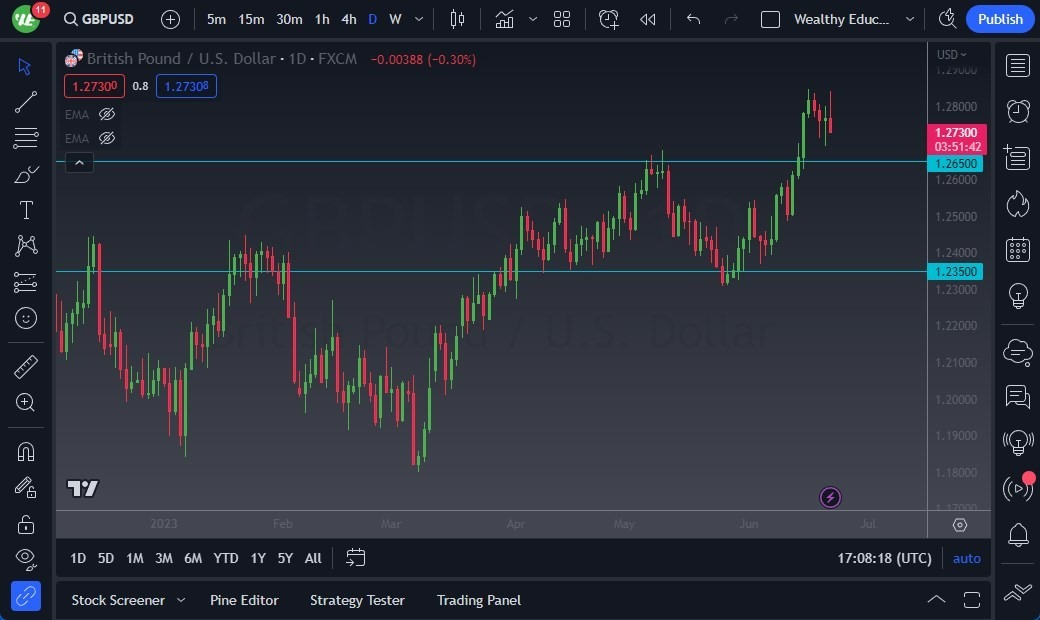Select the 1Y date range button
The height and width of the screenshot is (620, 1040).
pyautogui.click(x=257, y=558)
